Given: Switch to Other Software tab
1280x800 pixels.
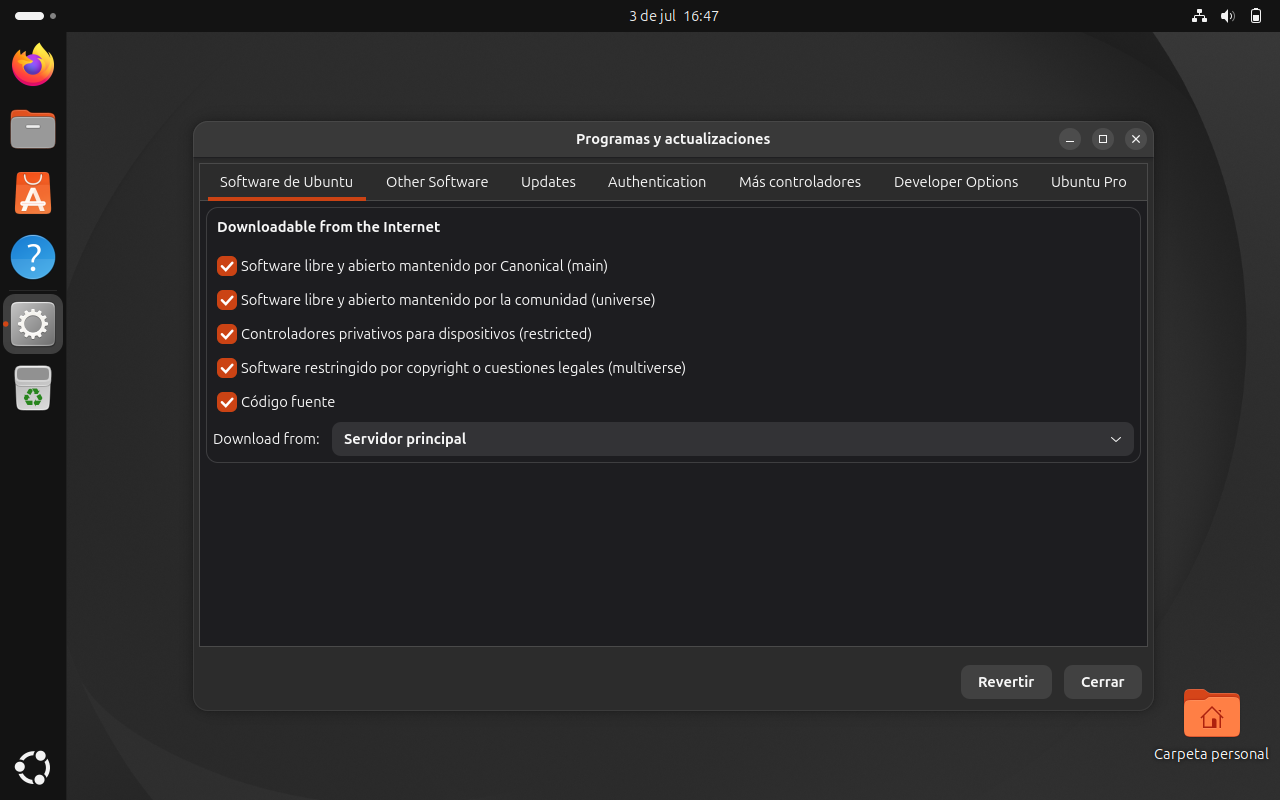Looking at the screenshot, I should pos(437,182).
